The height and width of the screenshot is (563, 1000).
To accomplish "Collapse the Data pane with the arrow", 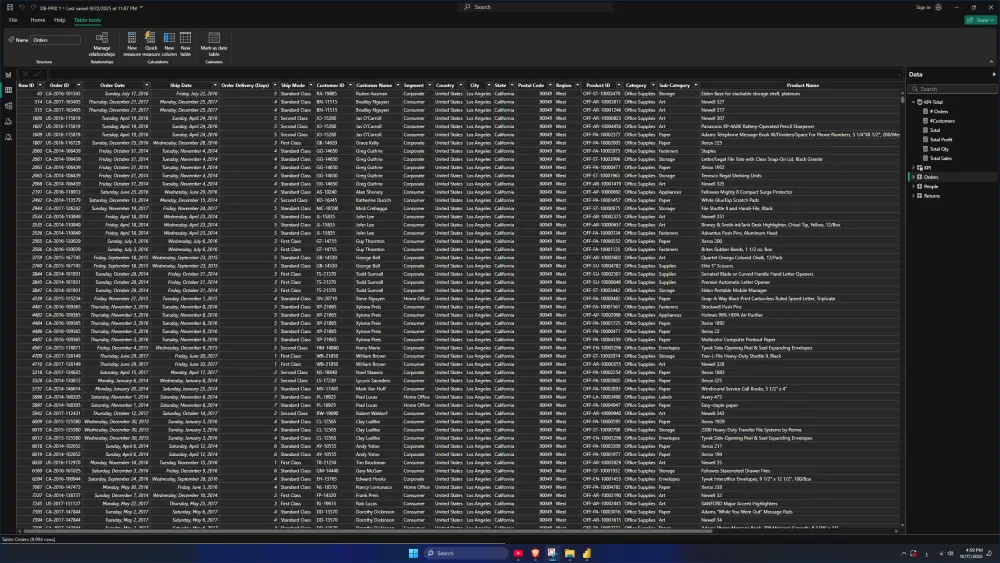I will [x=994, y=75].
